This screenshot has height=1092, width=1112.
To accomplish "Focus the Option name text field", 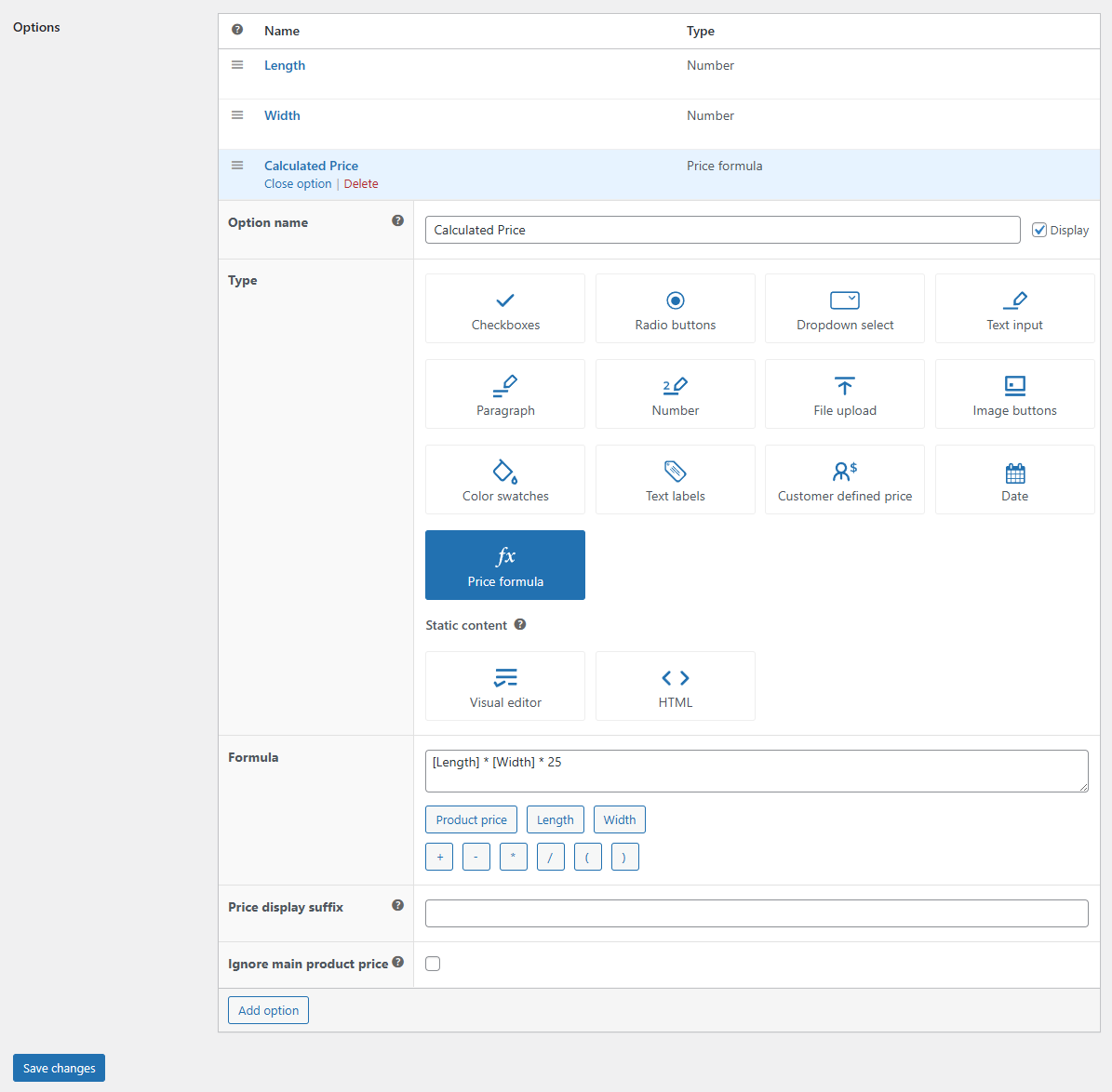I will (723, 230).
